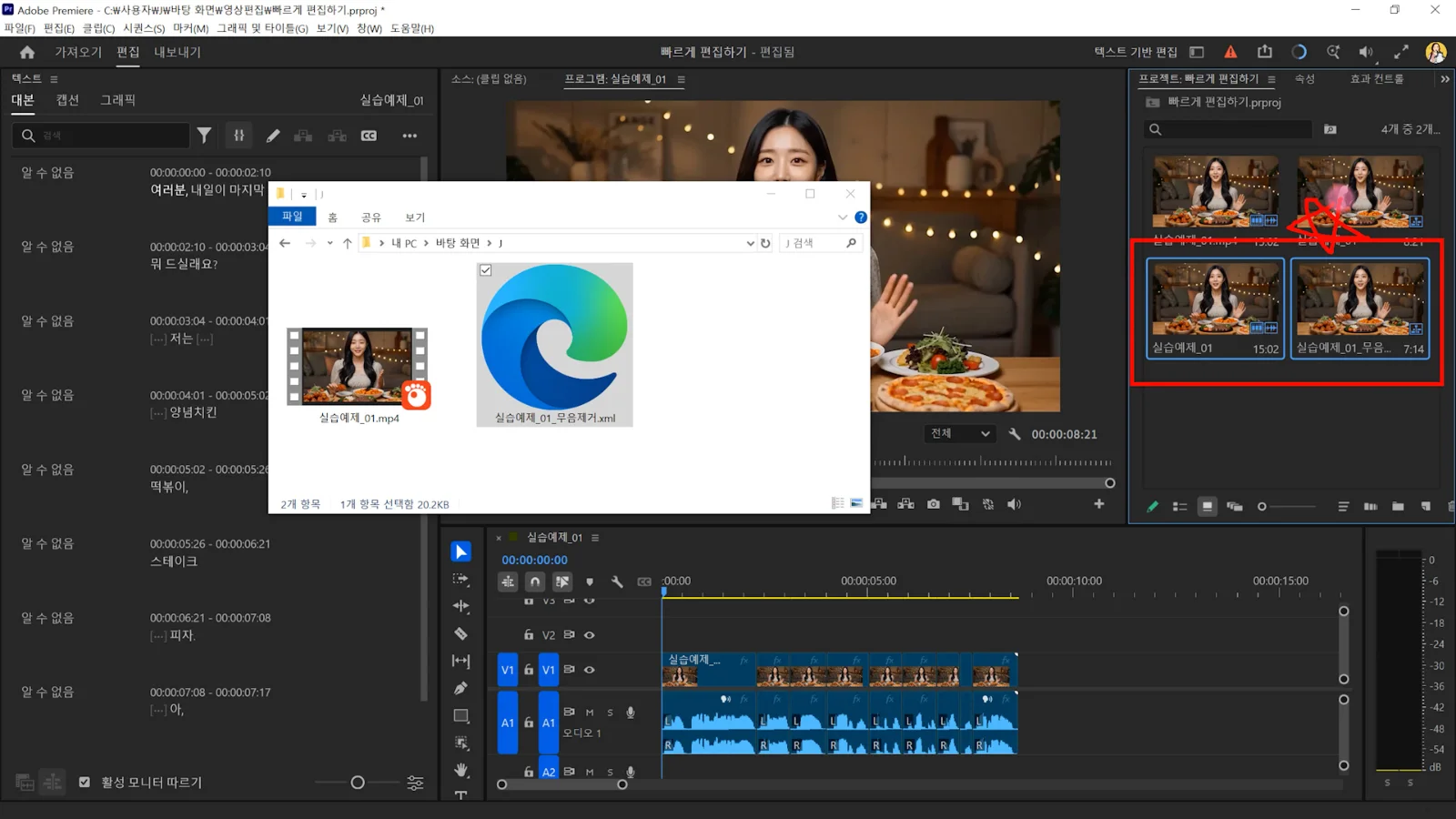Image resolution: width=1456 pixels, height=819 pixels.
Task: Solo audio track A1
Action: 610,713
